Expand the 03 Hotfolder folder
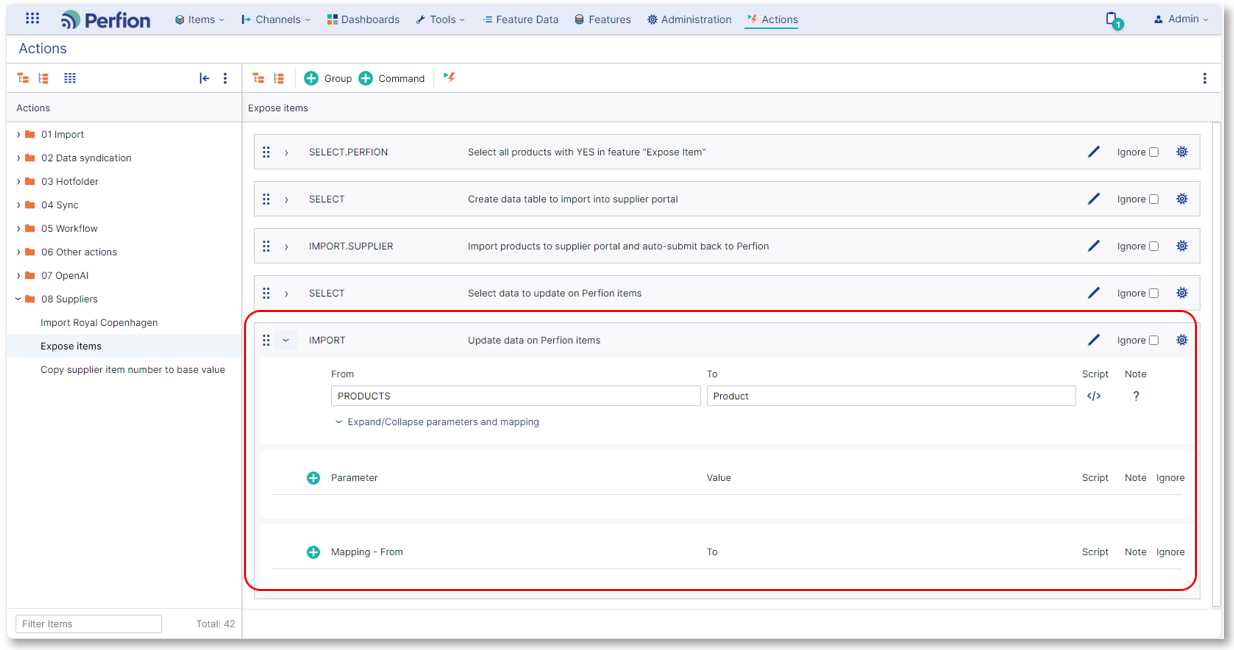 point(18,182)
